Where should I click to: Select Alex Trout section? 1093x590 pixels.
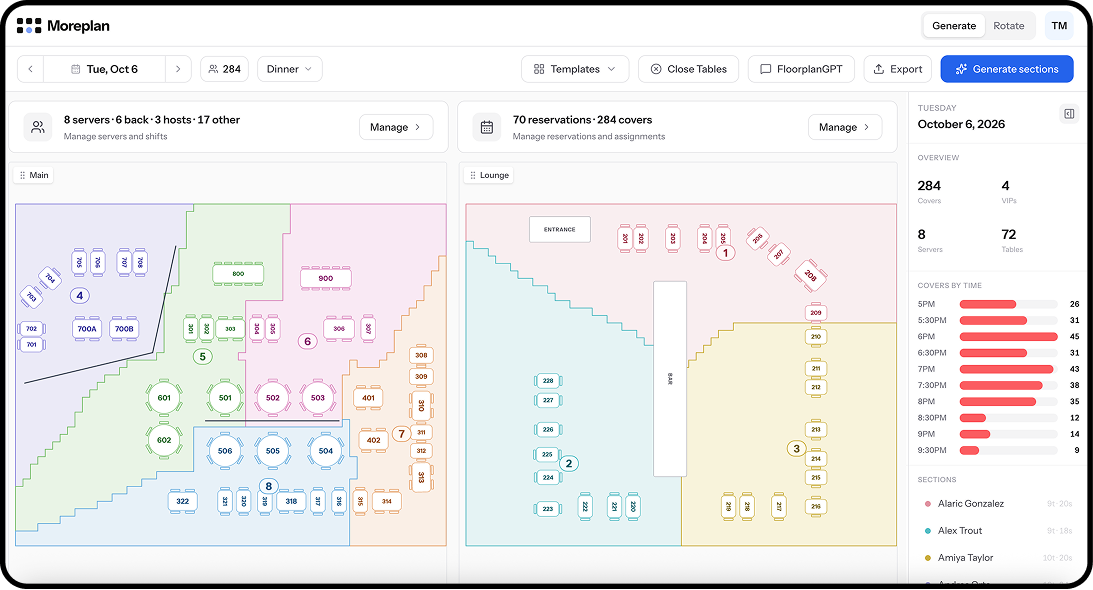[x=998, y=531]
